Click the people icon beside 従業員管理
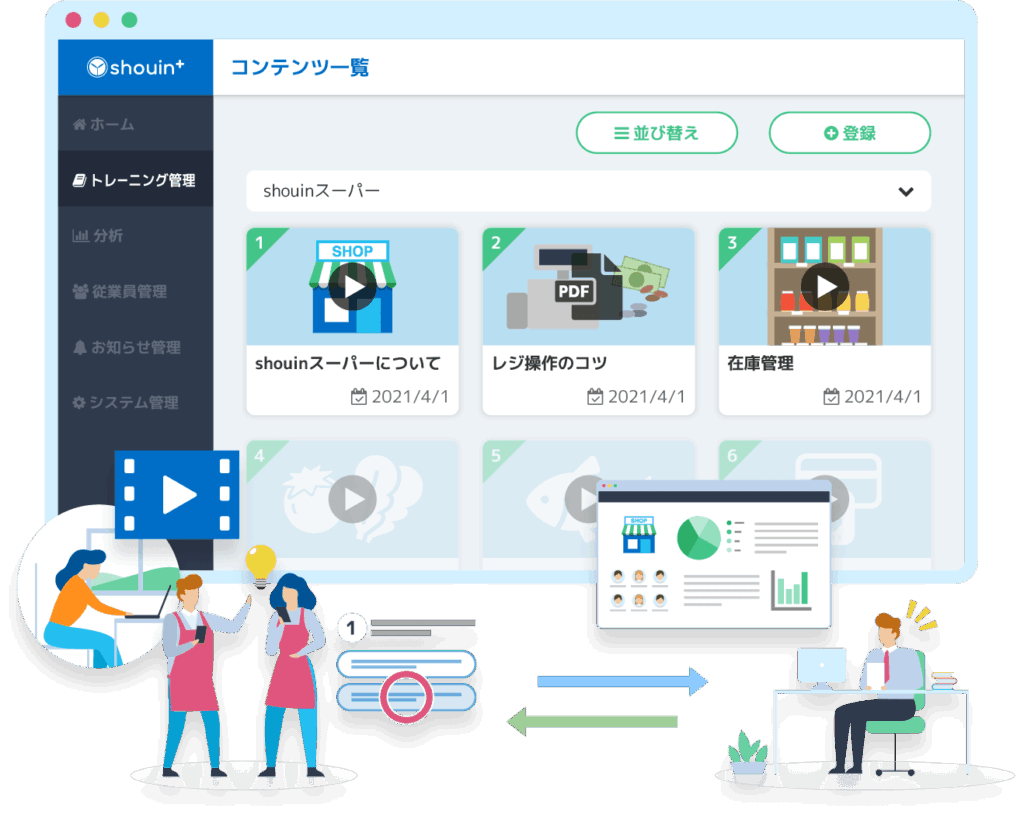 point(80,292)
